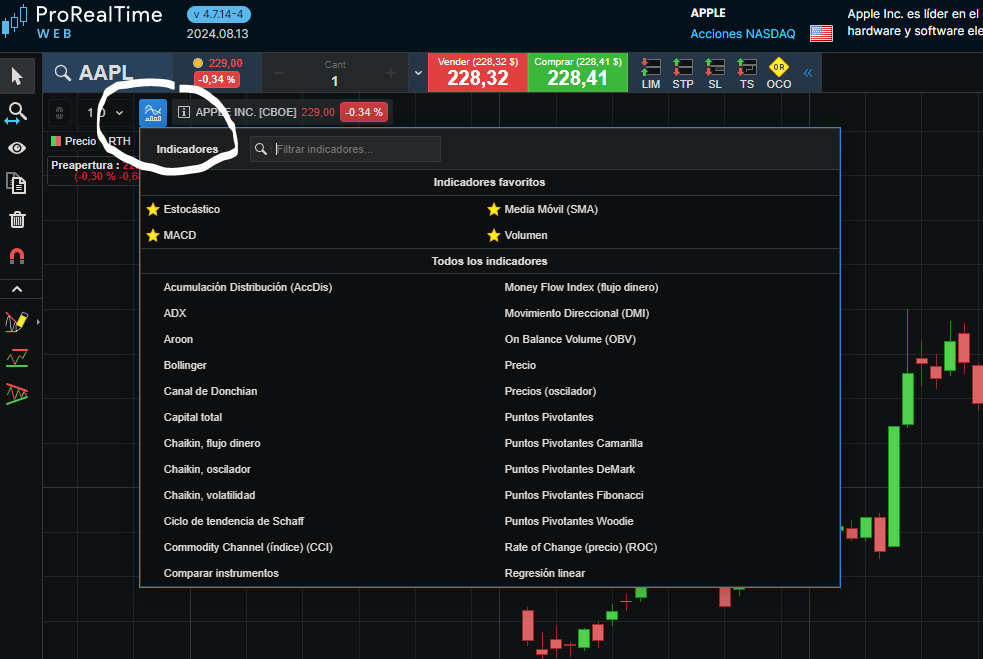Select the pencil line drawing tool

pos(16,322)
